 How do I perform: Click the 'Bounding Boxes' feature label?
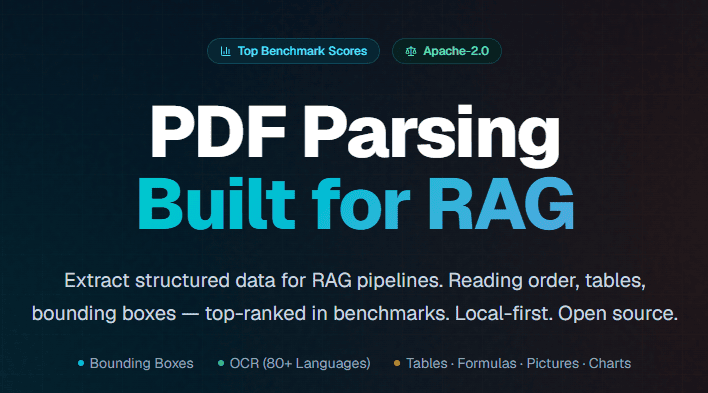point(141,363)
